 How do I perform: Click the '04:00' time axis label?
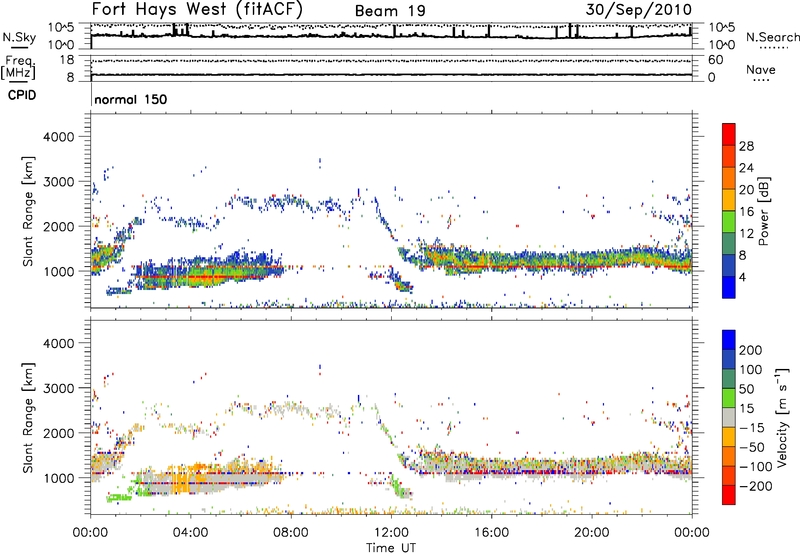(x=191, y=533)
